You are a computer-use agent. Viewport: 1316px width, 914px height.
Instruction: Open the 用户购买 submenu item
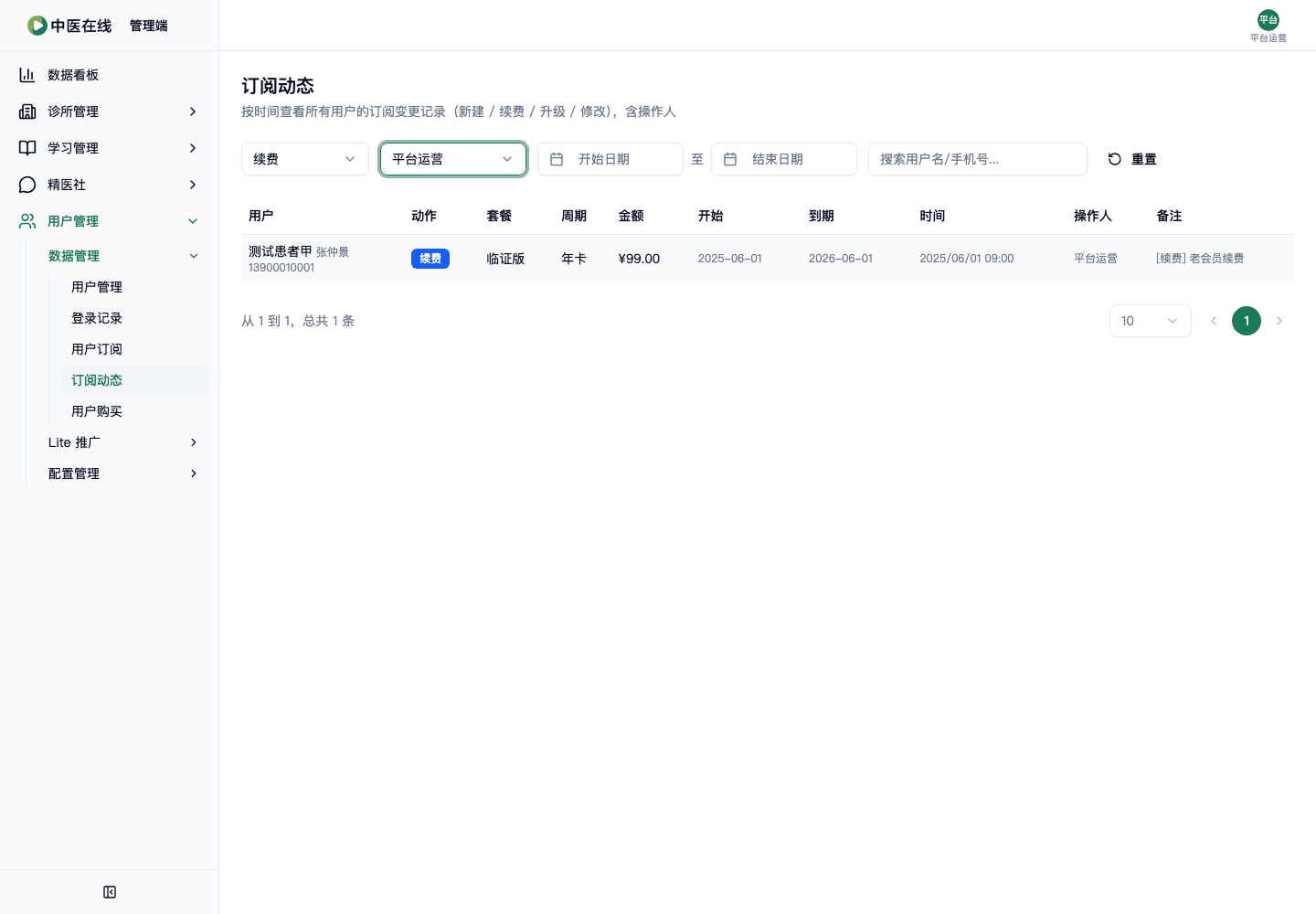coord(135,411)
